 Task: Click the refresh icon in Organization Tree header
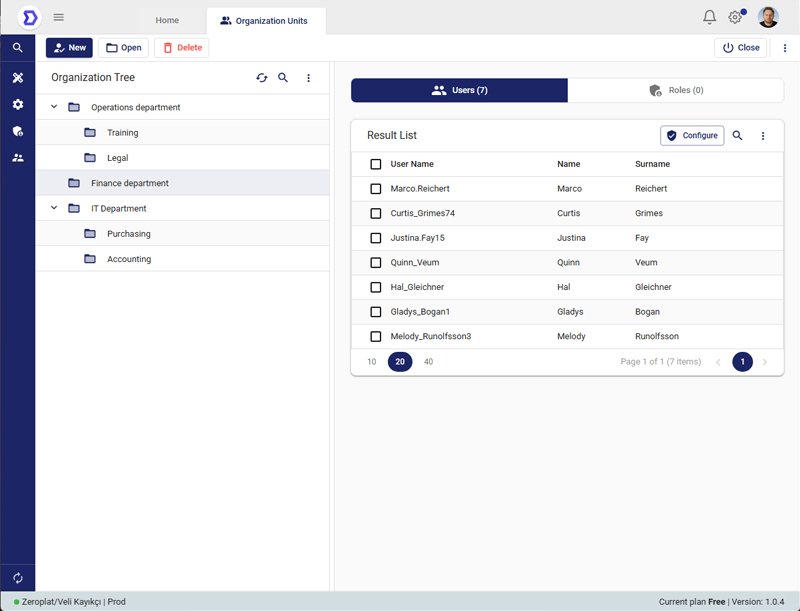click(x=262, y=78)
